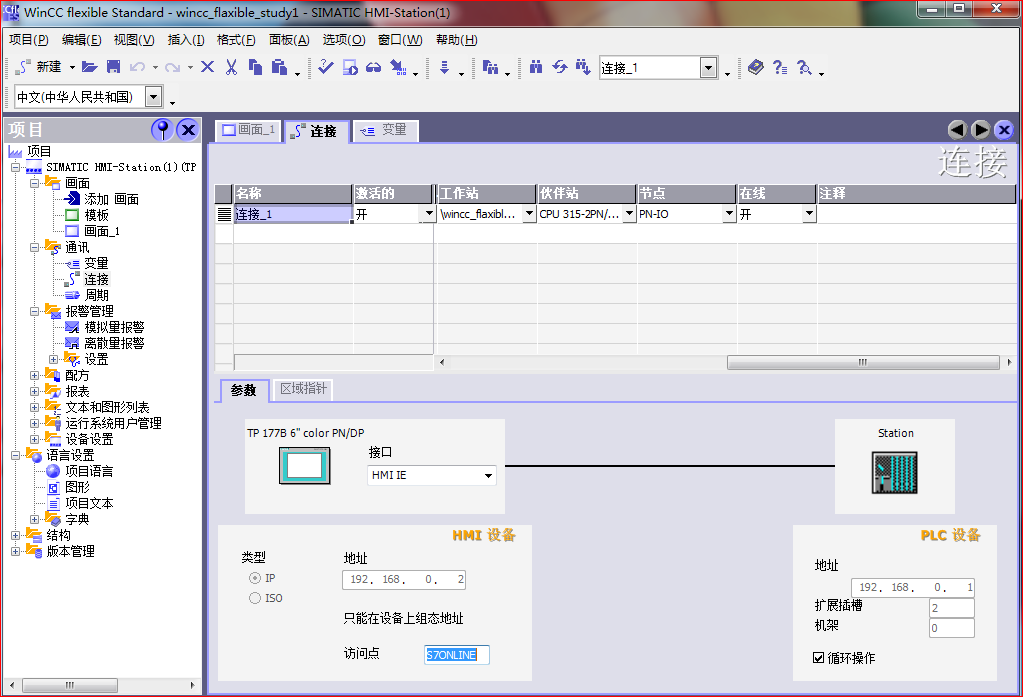Click the Undo arrow icon
Screen dimensions: 1023x697
coord(137,67)
